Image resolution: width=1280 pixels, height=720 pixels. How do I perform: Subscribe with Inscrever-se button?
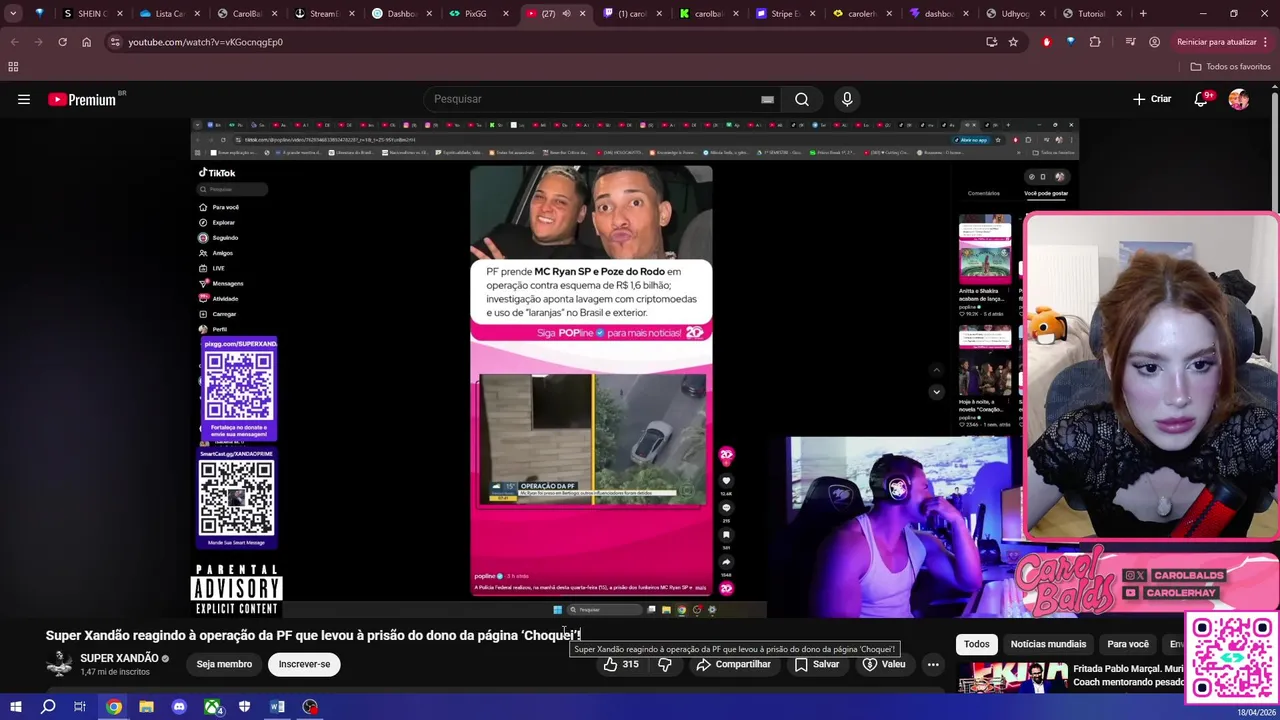(x=304, y=664)
